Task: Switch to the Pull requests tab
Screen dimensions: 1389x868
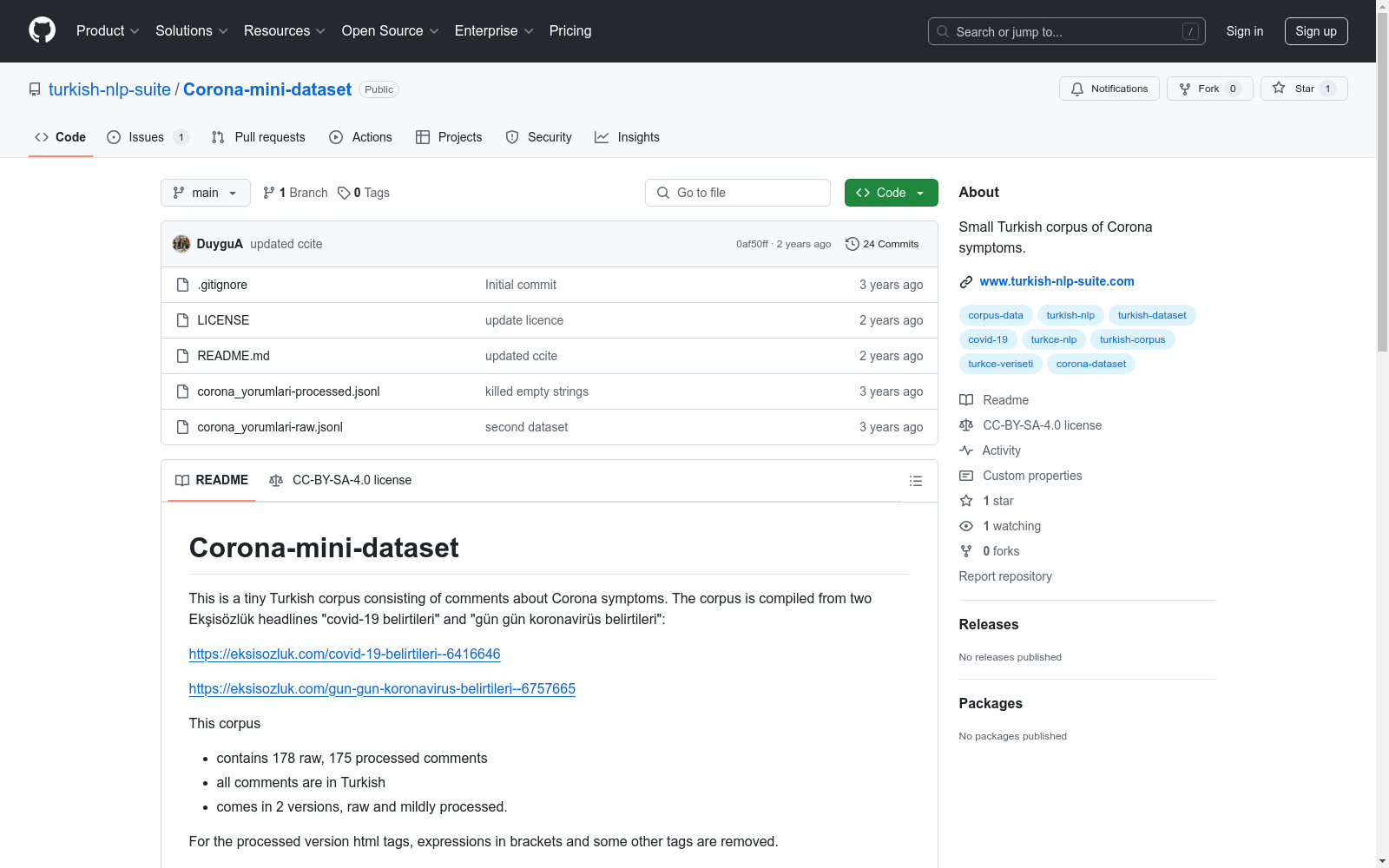Action: point(259,137)
